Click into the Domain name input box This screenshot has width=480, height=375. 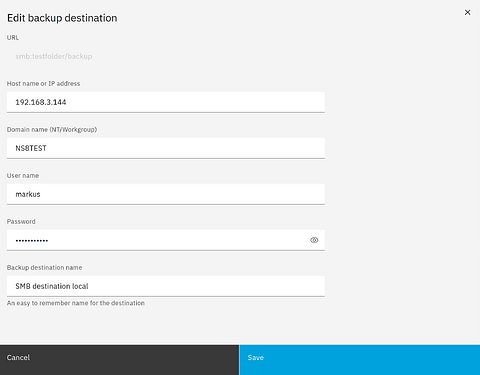point(166,148)
